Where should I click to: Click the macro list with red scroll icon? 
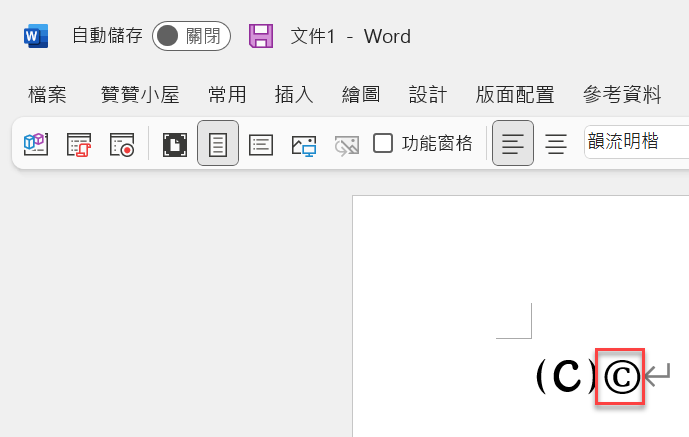tap(79, 144)
